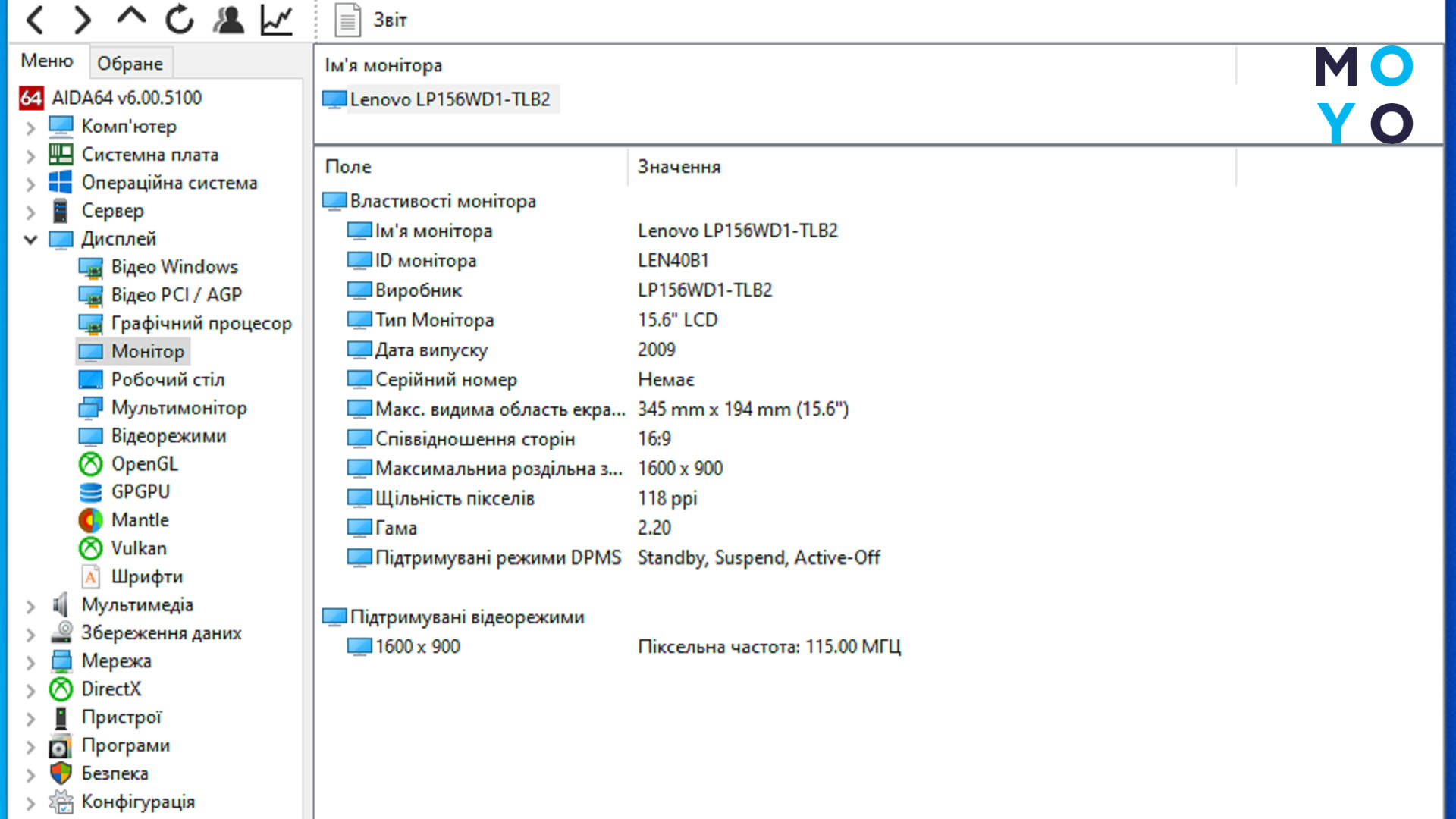Image resolution: width=1456 pixels, height=819 pixels.
Task: Open the Звіт report button
Action: 372,20
